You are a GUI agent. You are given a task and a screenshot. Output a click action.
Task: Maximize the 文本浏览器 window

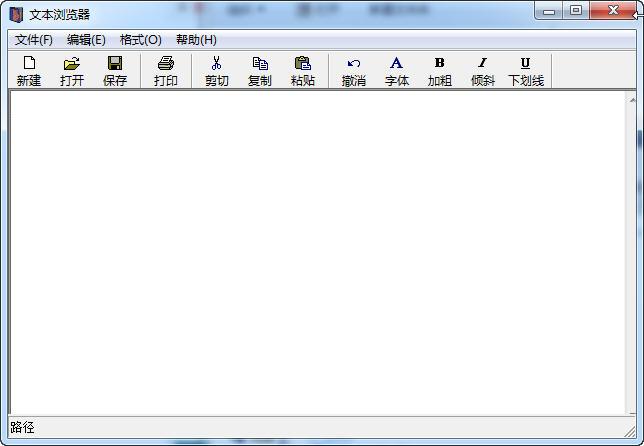click(577, 11)
